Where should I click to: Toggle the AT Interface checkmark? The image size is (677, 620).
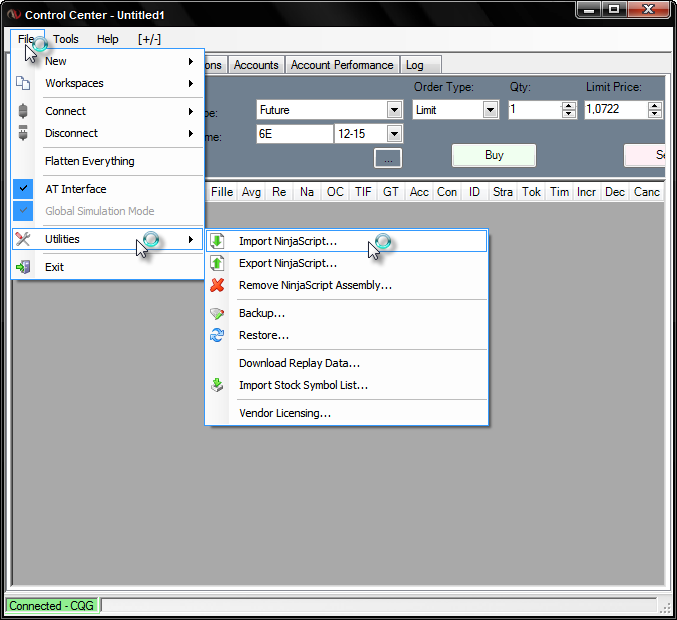tap(23, 189)
